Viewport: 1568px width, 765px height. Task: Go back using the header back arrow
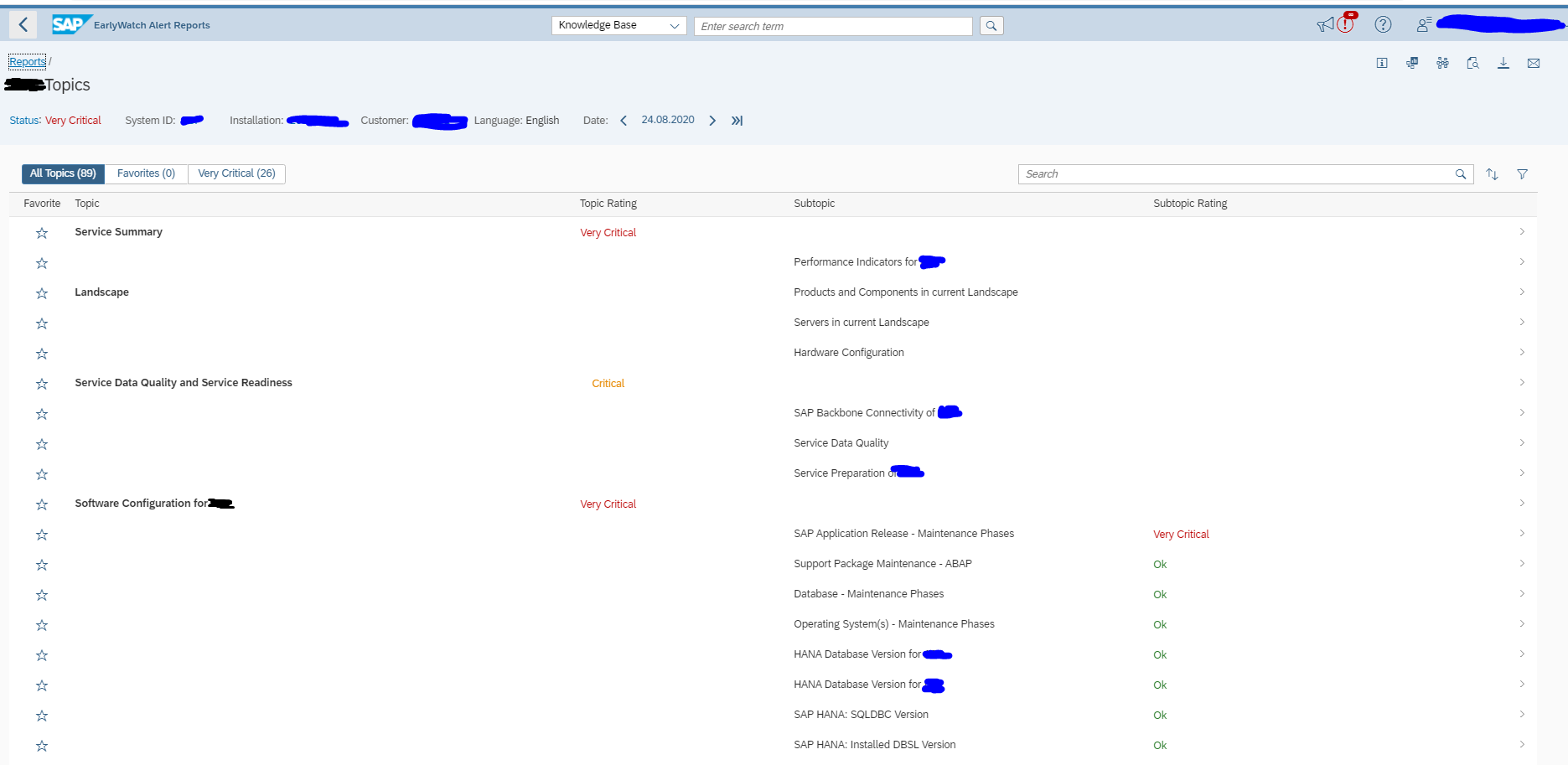(x=23, y=25)
